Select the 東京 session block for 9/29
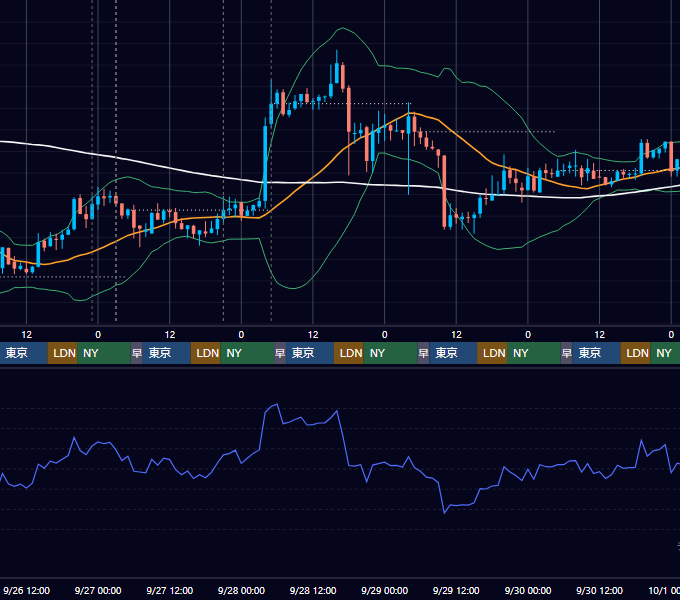The height and width of the screenshot is (600, 680). (x=453, y=353)
